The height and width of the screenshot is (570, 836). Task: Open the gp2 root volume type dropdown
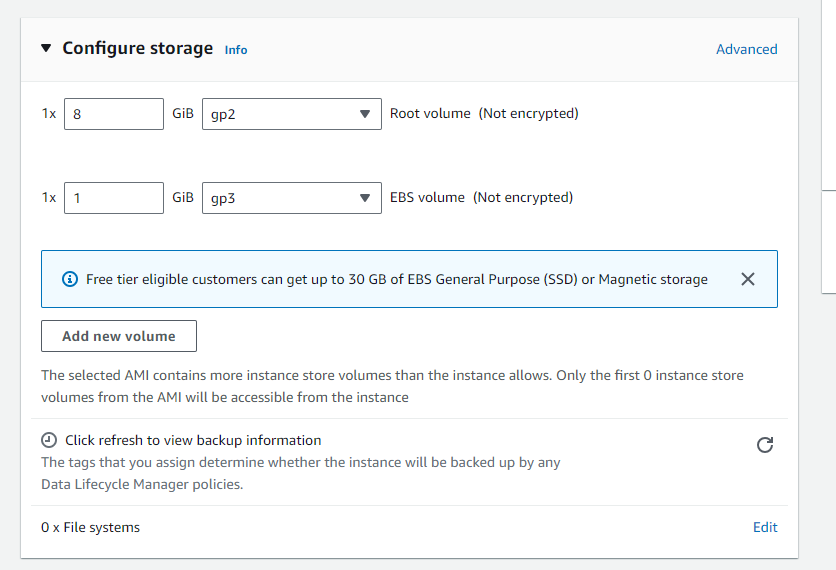coord(291,114)
